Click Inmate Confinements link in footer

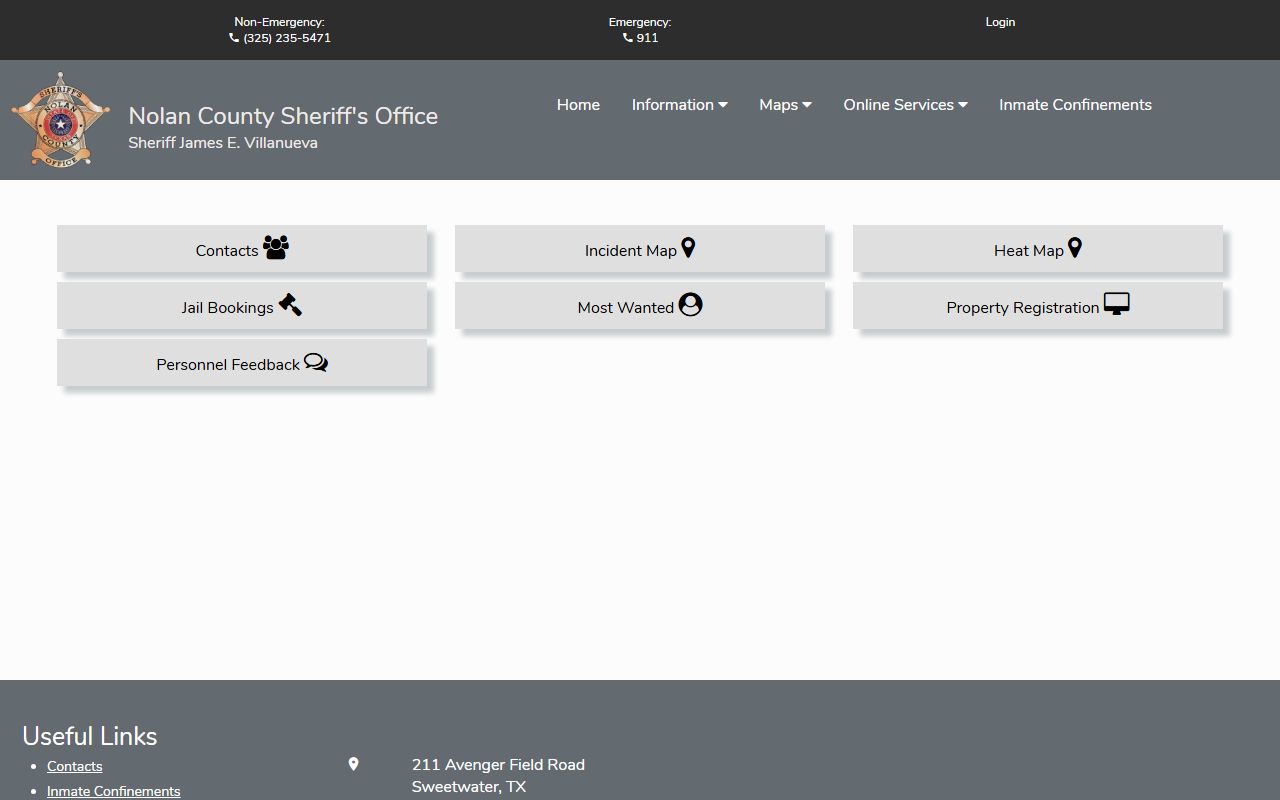[x=114, y=791]
